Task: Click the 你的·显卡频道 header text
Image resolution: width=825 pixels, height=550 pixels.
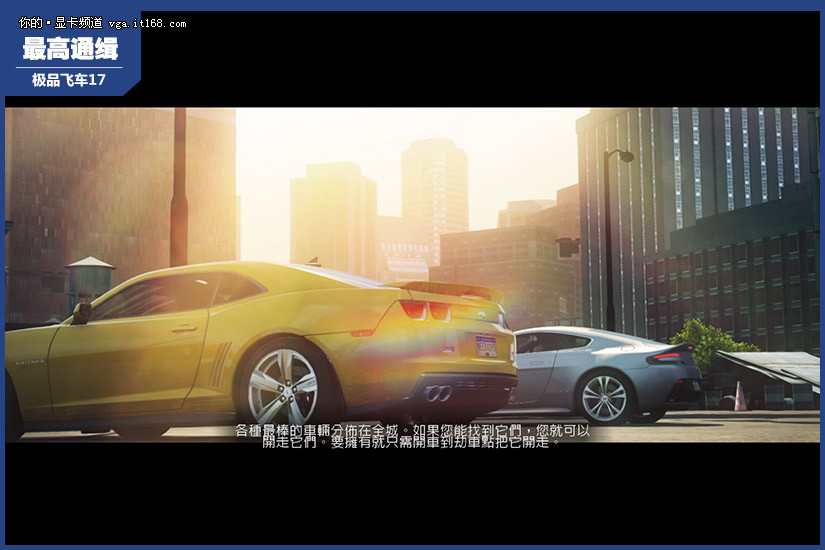Action: [61, 23]
